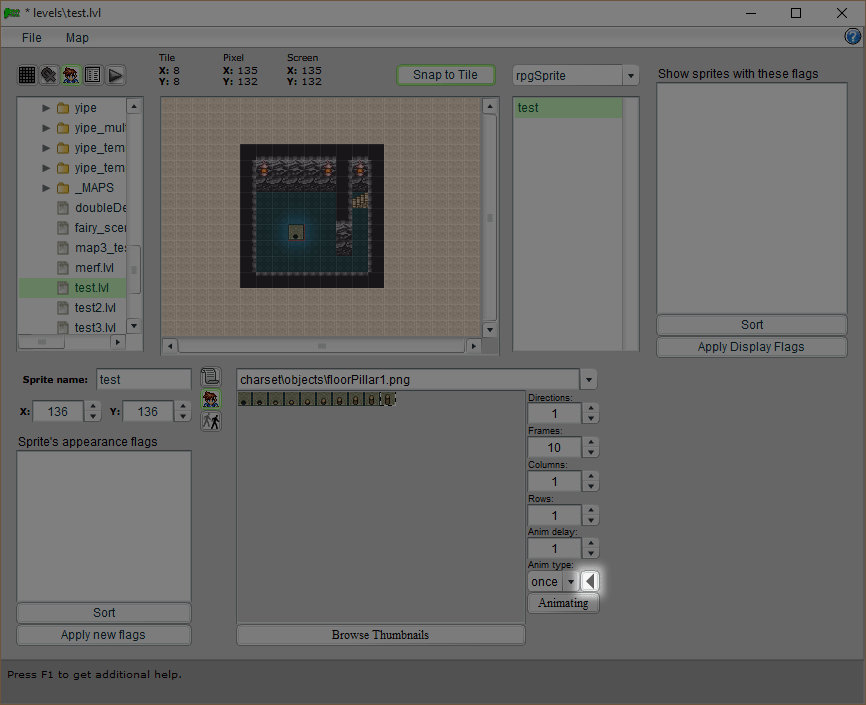Image resolution: width=866 pixels, height=705 pixels.
Task: Click the eraser tool icon
Action: click(x=49, y=75)
